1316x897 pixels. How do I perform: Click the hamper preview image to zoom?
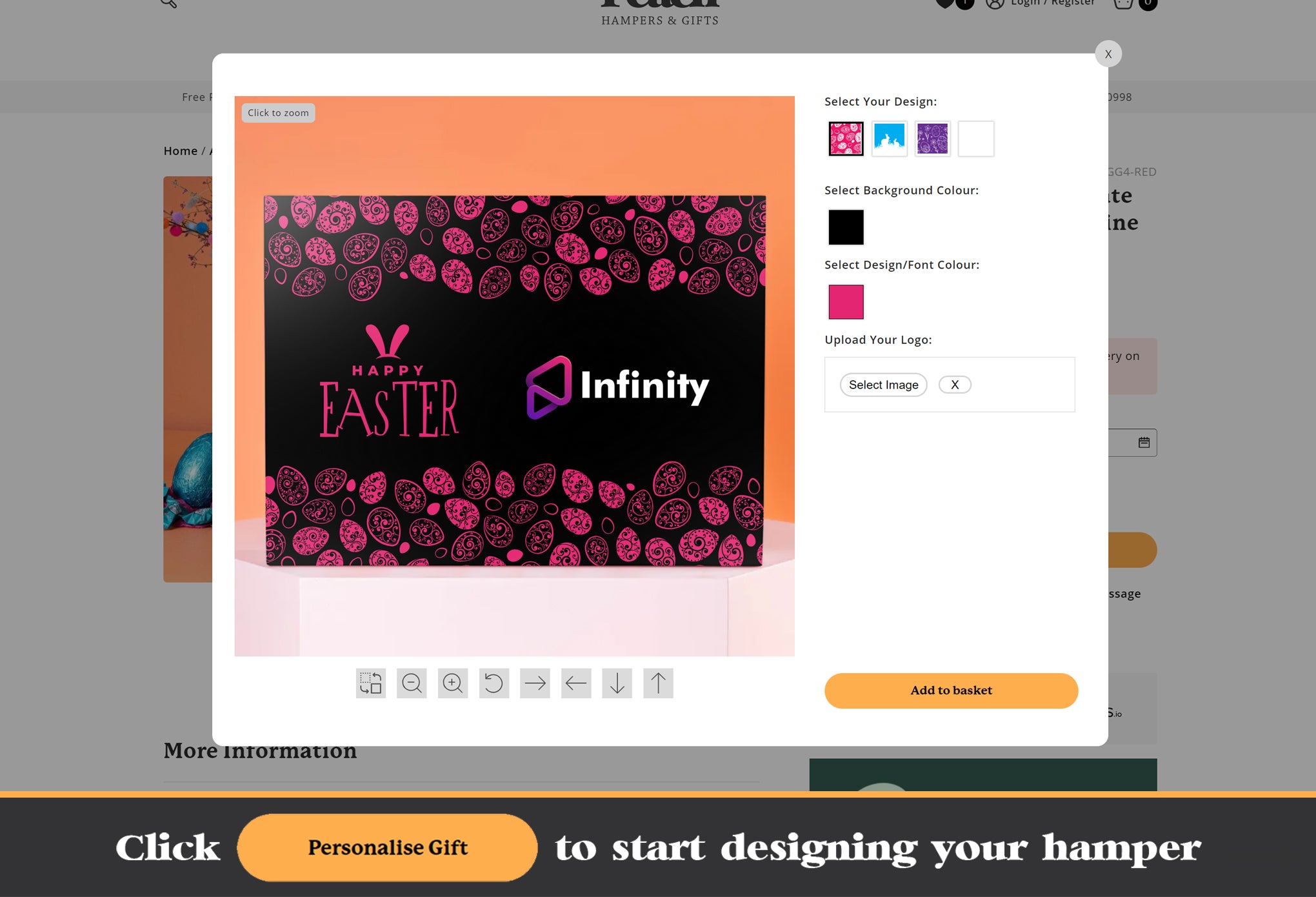514,376
